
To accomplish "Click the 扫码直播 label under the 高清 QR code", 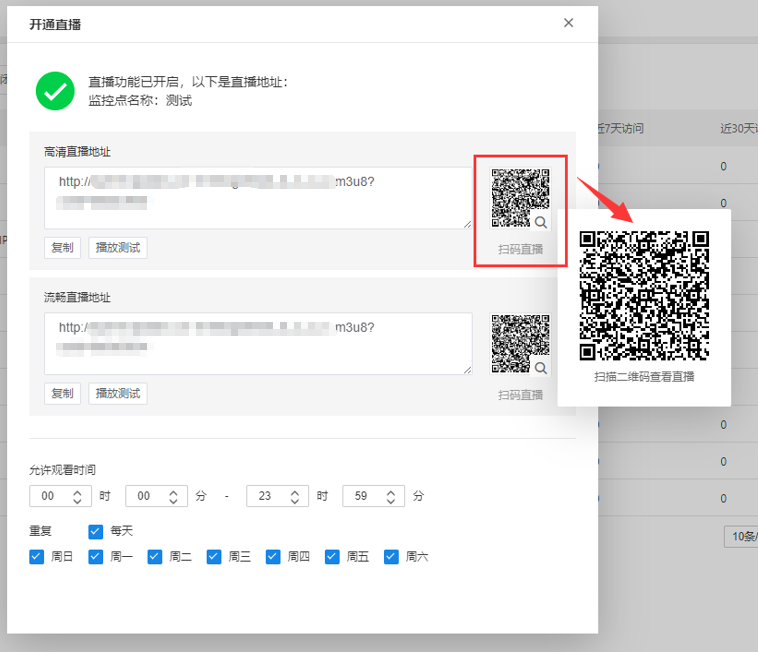I will pyautogui.click(x=521, y=249).
